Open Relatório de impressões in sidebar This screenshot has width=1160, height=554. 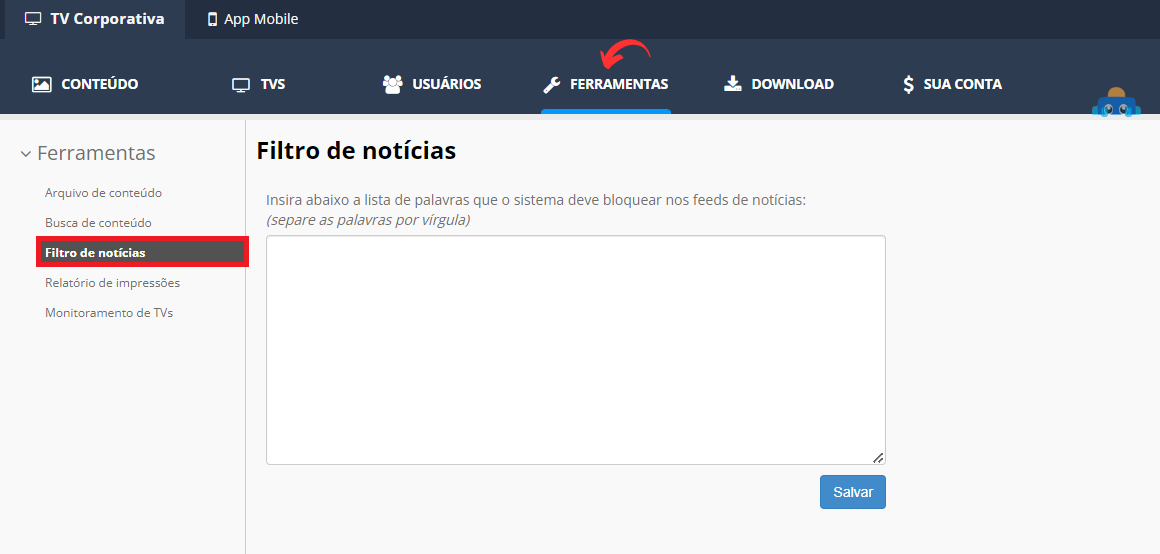[112, 283]
